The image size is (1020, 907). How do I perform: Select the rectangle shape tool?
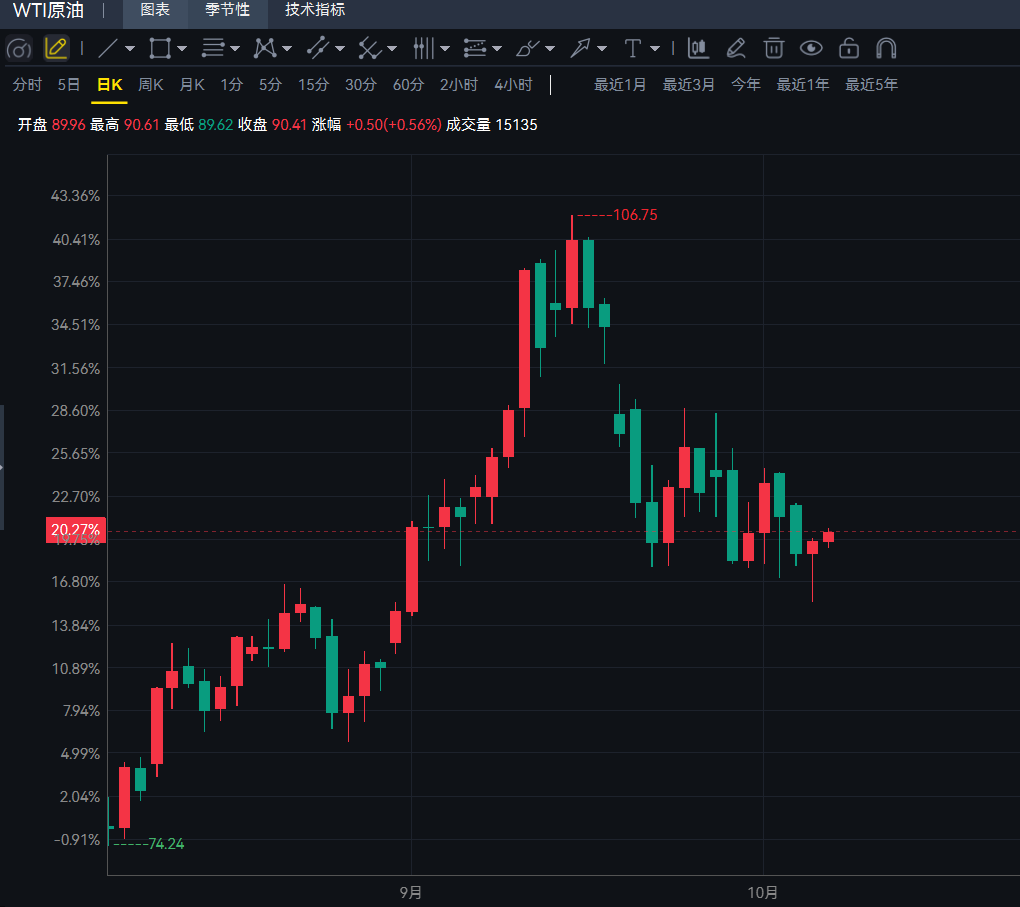pyautogui.click(x=159, y=48)
